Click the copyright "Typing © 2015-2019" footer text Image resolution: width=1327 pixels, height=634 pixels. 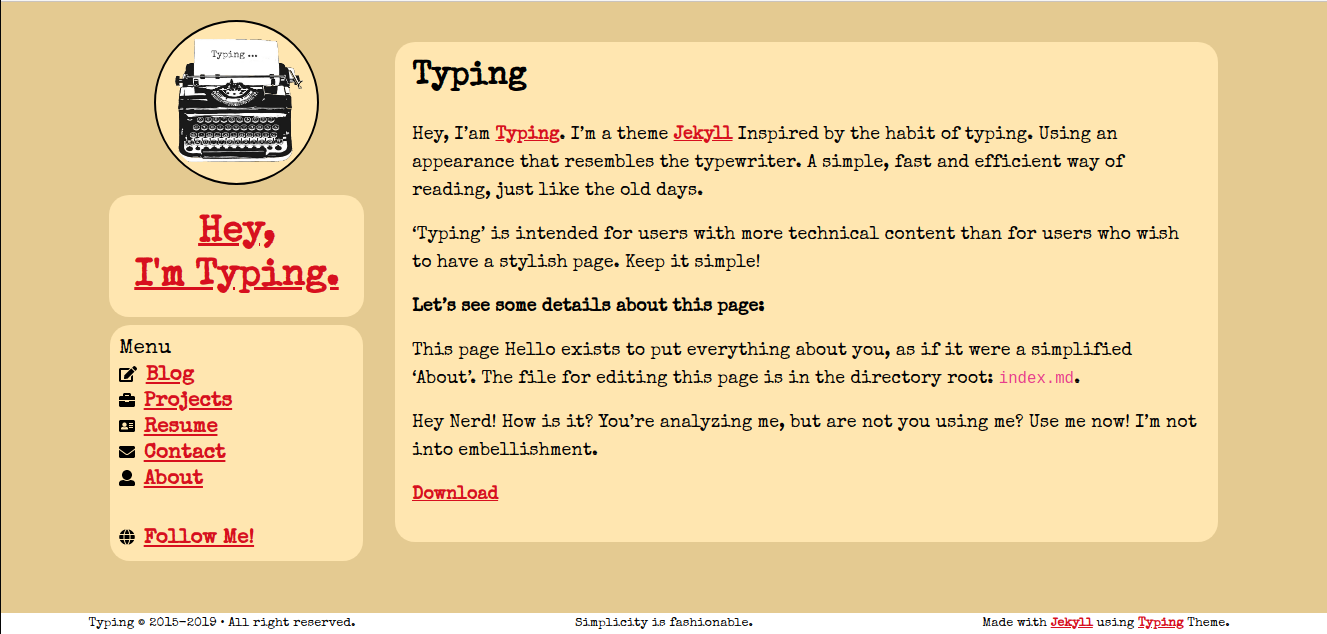pos(155,622)
